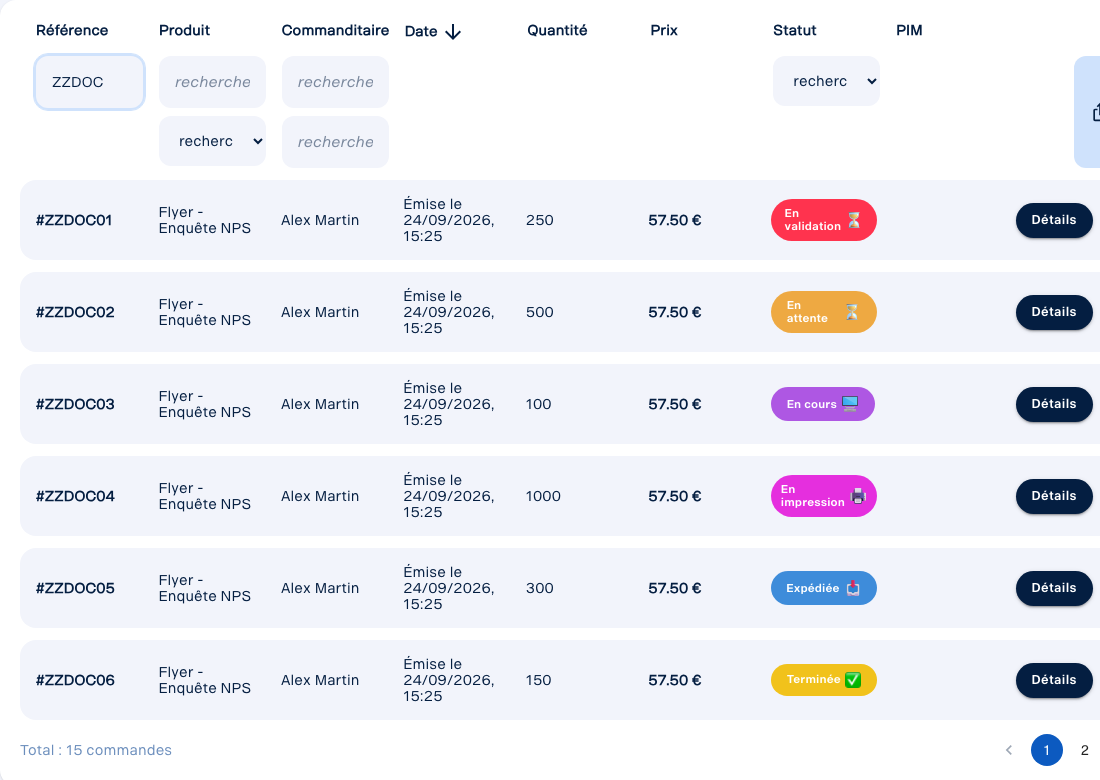
Task: Click the Produit column header
Action: [185, 30]
